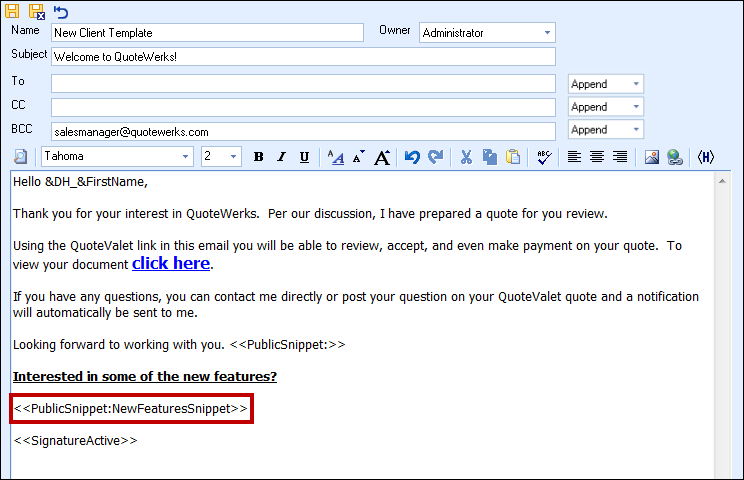
Task: Insert a picture using the image icon
Action: pos(652,157)
